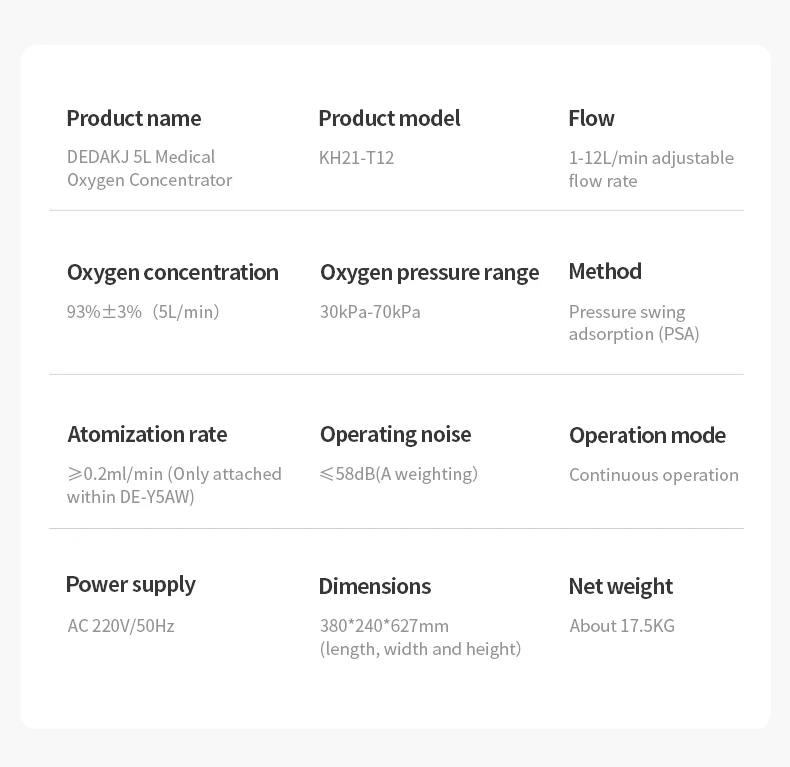Click the "Atomization rate" heading
The width and height of the screenshot is (790, 767).
[147, 434]
